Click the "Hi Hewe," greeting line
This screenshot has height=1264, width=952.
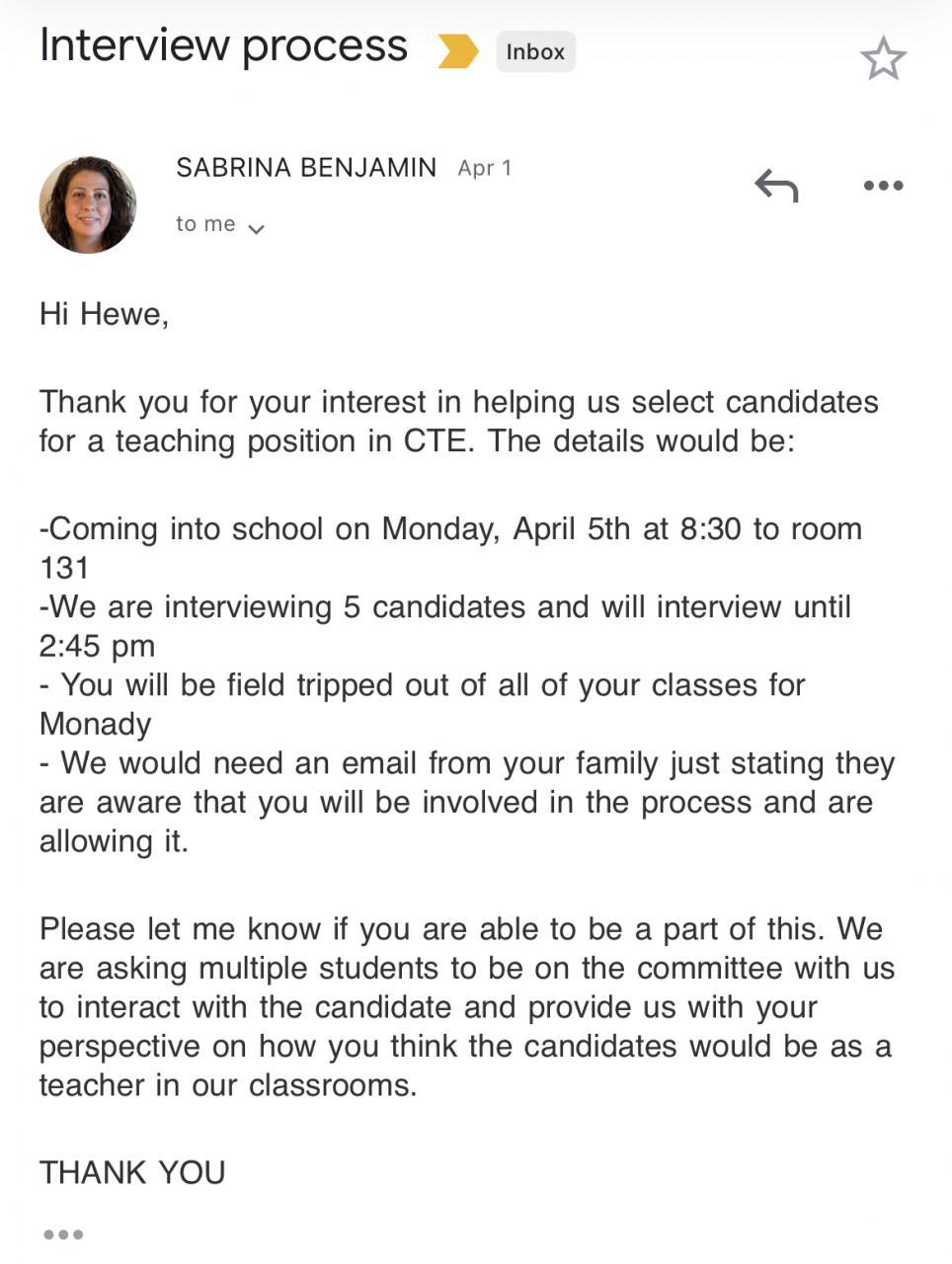pos(104,314)
